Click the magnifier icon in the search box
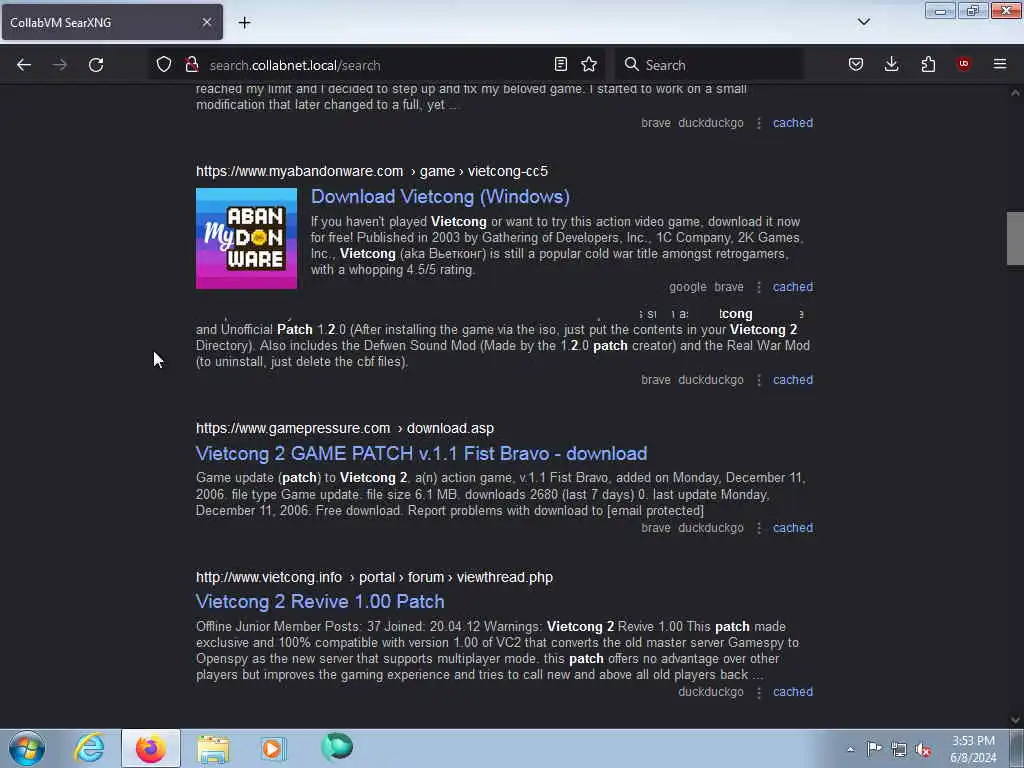This screenshot has height=768, width=1024. pos(631,64)
